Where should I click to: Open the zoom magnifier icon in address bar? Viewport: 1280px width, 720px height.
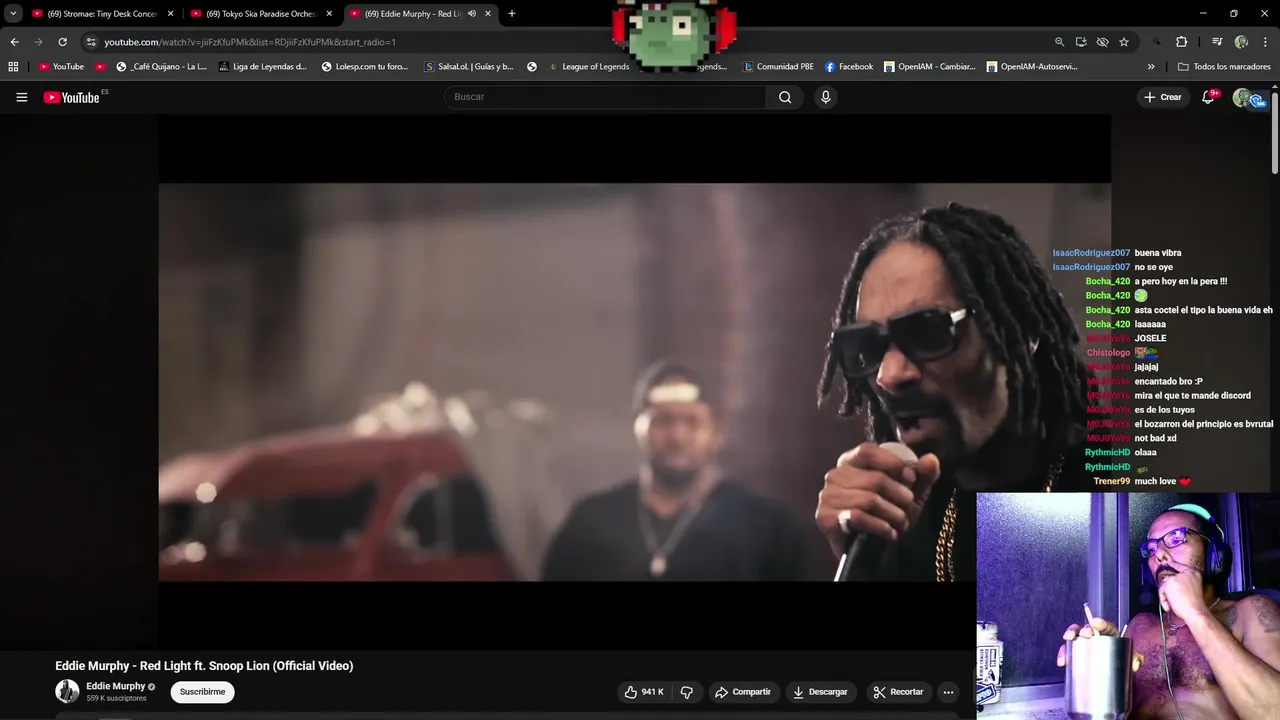pyautogui.click(x=1059, y=42)
